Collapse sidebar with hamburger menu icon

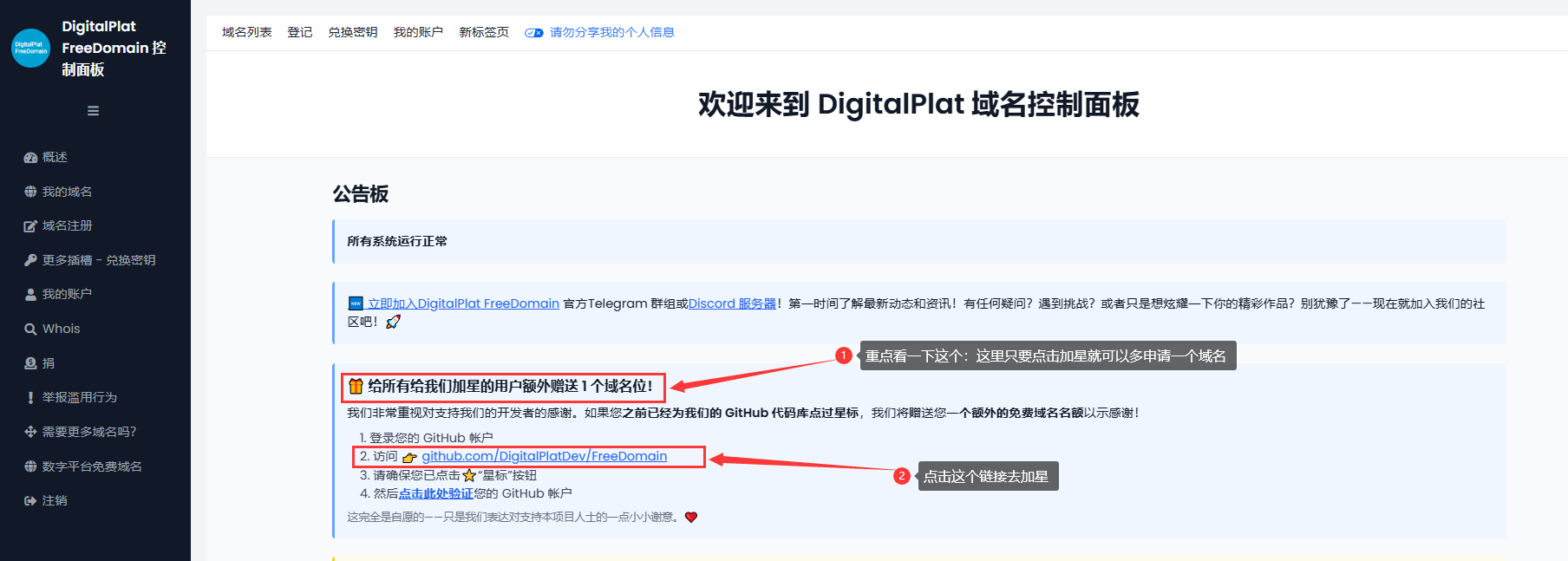point(93,111)
